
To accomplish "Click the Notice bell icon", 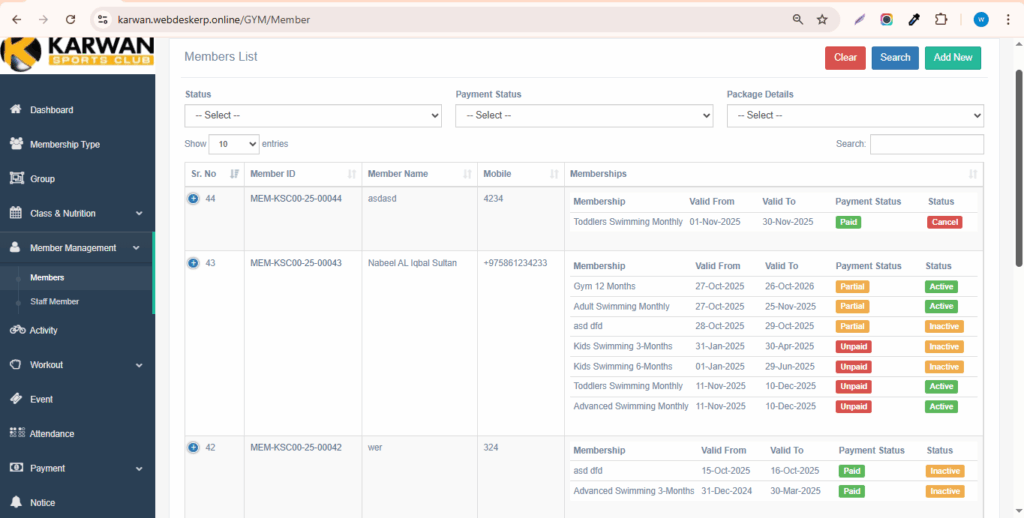I will point(16,502).
